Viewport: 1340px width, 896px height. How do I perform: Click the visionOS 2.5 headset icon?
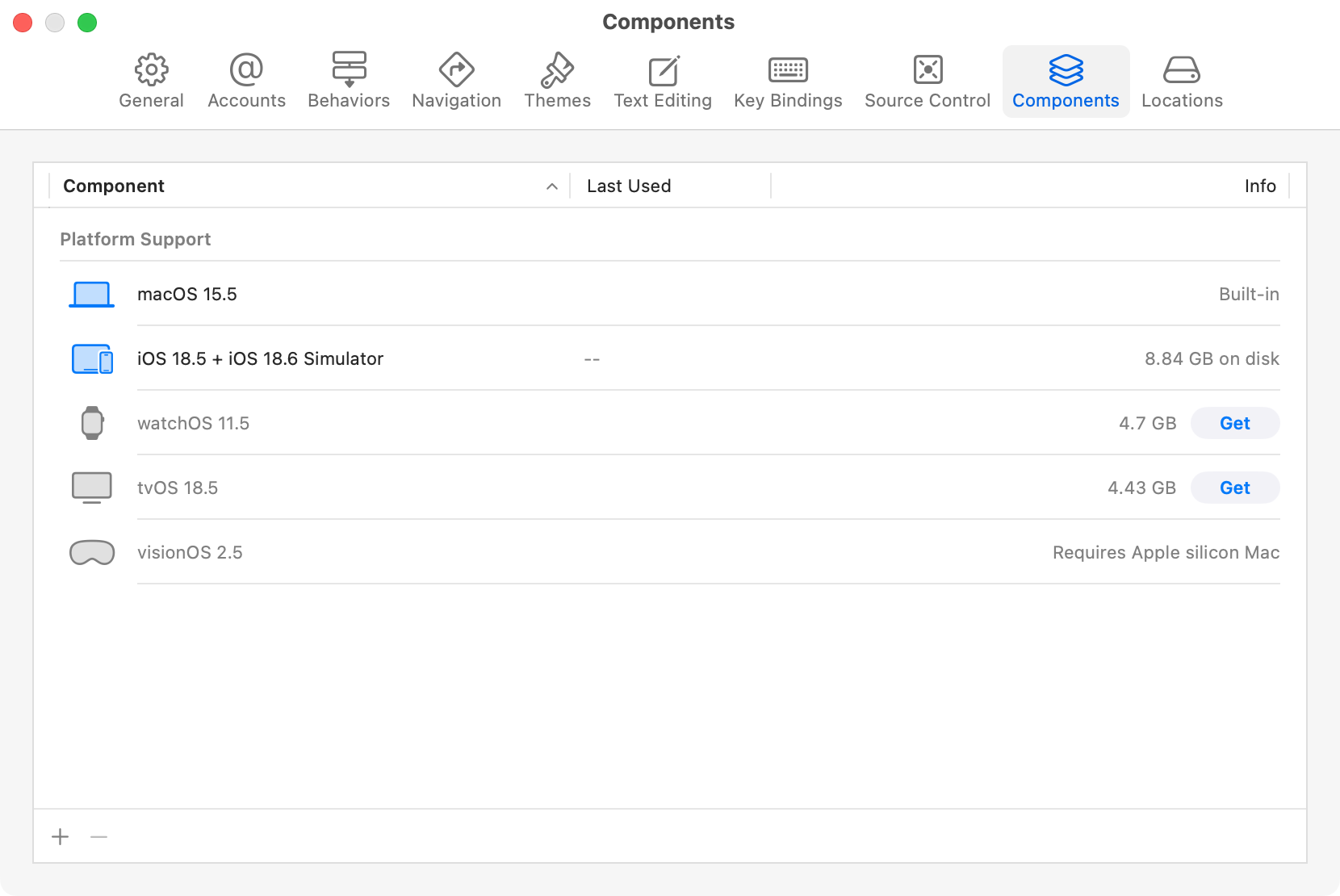pyautogui.click(x=92, y=553)
